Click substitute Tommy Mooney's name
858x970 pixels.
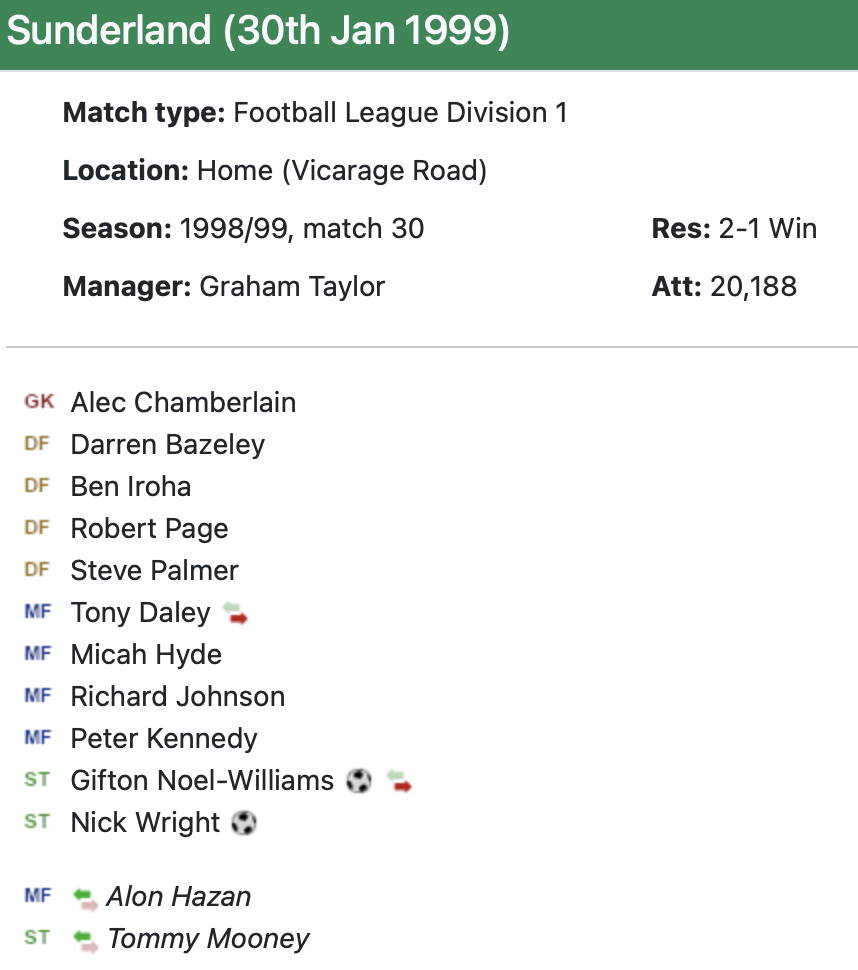(x=208, y=940)
